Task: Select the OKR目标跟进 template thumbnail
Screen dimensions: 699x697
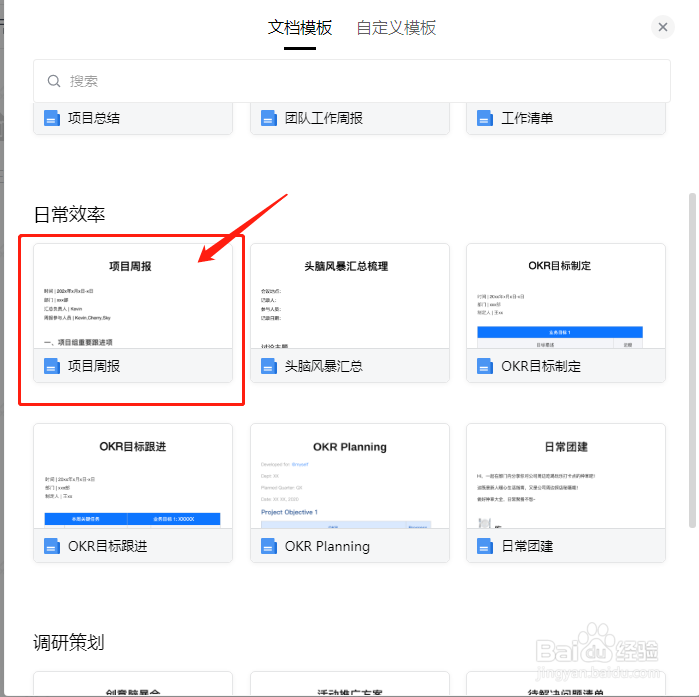Action: click(x=133, y=476)
